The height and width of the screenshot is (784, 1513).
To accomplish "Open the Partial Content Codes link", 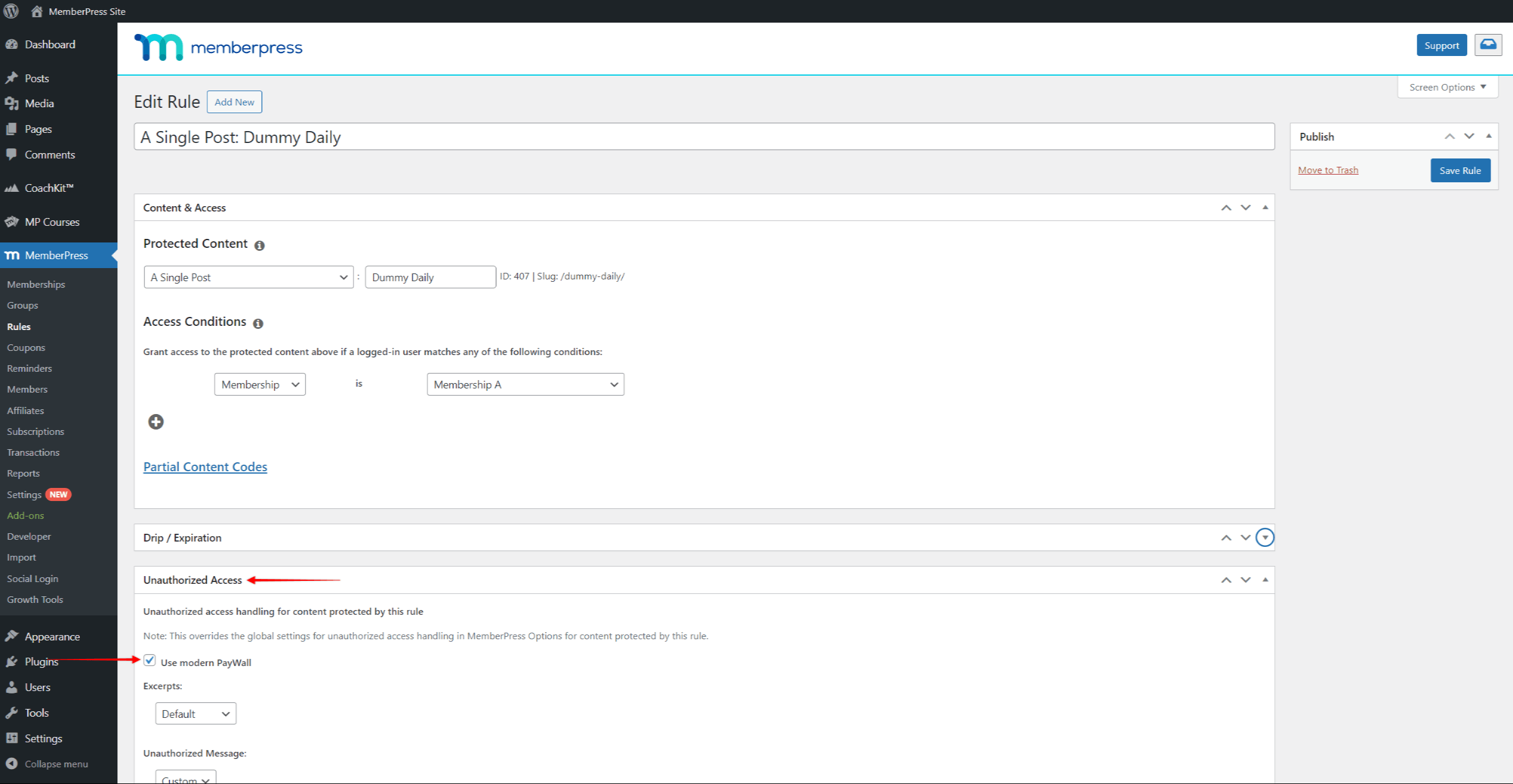I will tap(205, 466).
